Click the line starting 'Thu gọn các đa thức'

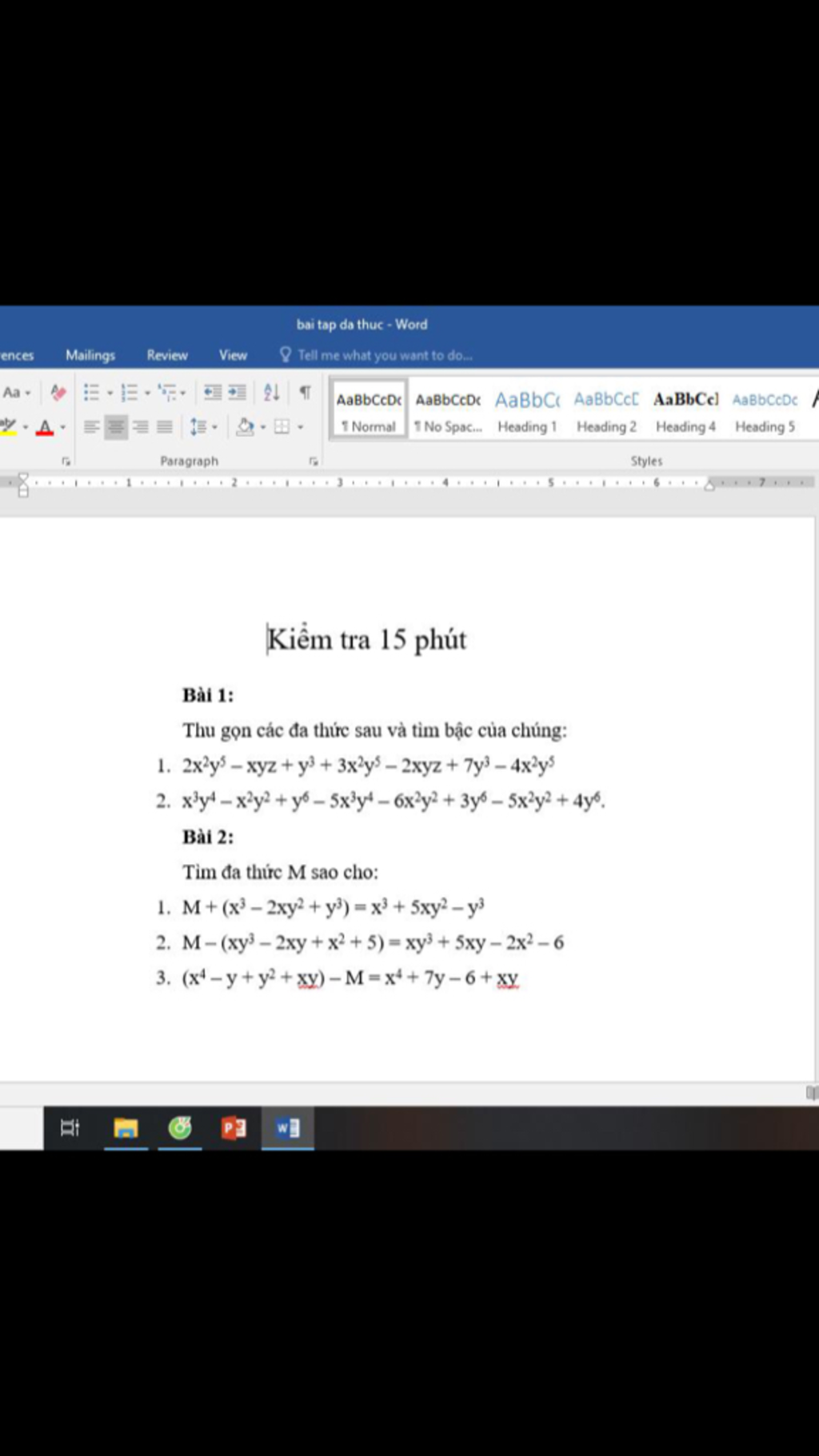pyautogui.click(x=374, y=730)
